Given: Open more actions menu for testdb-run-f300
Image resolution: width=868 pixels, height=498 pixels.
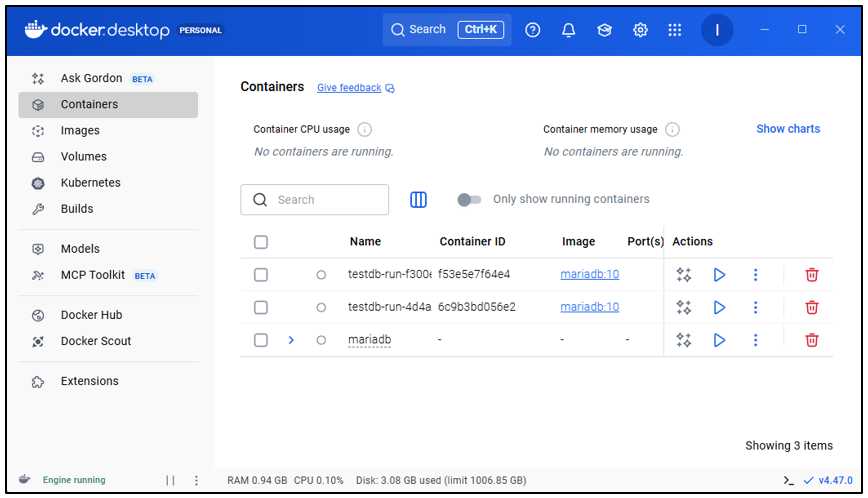Looking at the screenshot, I should tap(756, 274).
